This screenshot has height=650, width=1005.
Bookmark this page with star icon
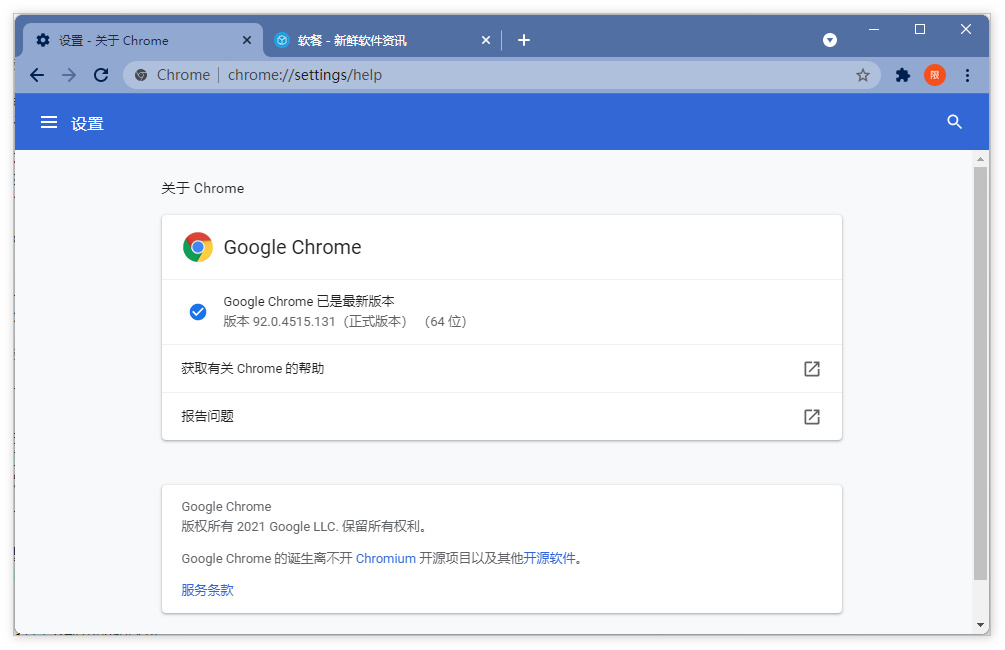(863, 75)
